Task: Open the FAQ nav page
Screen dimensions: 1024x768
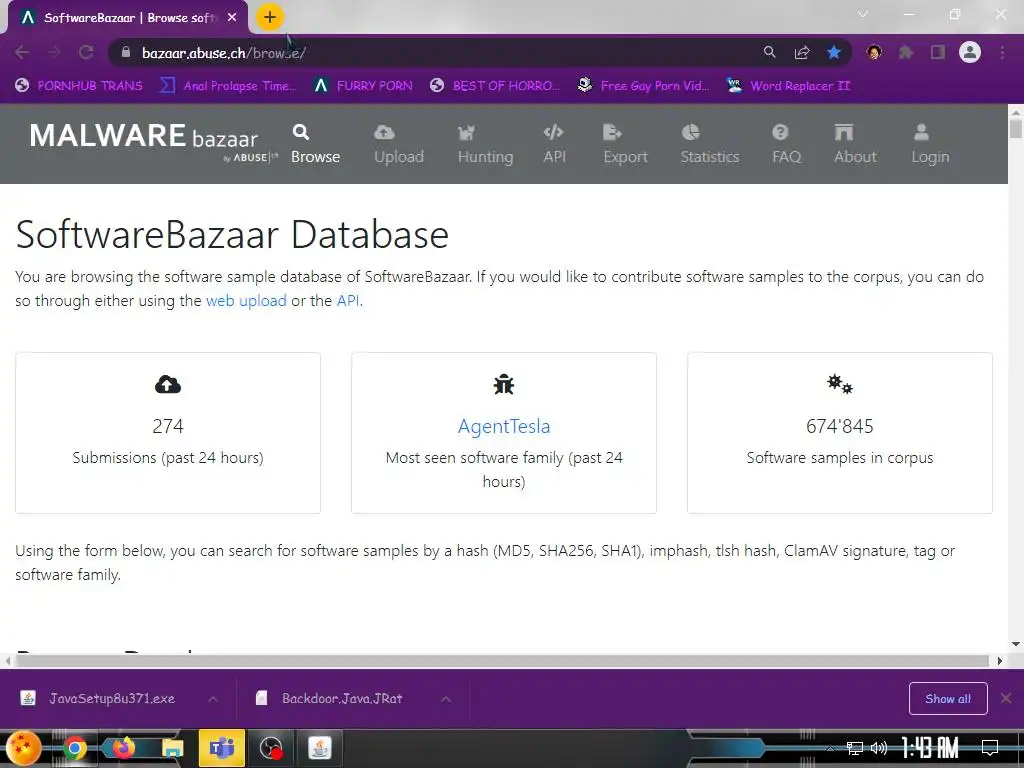Action: tap(786, 144)
